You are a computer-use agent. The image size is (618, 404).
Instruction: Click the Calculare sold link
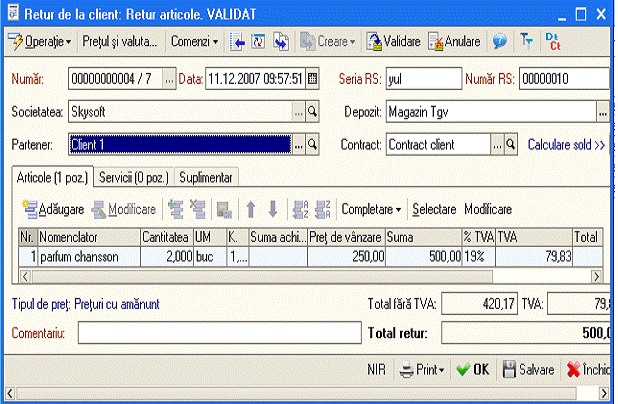click(x=566, y=145)
